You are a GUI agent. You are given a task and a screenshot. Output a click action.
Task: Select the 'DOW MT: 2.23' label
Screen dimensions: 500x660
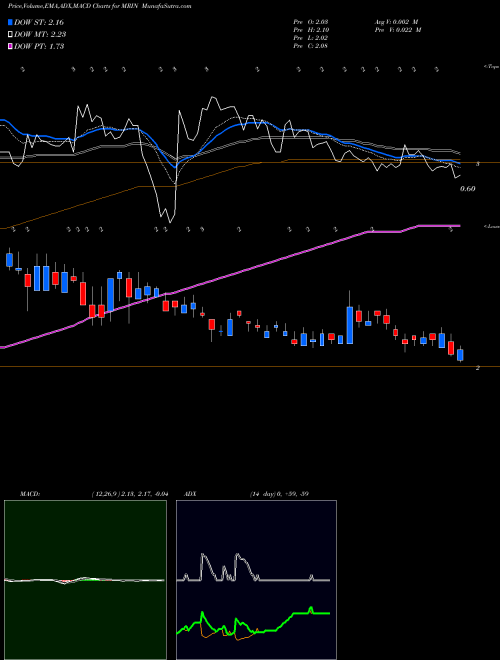(40, 34)
